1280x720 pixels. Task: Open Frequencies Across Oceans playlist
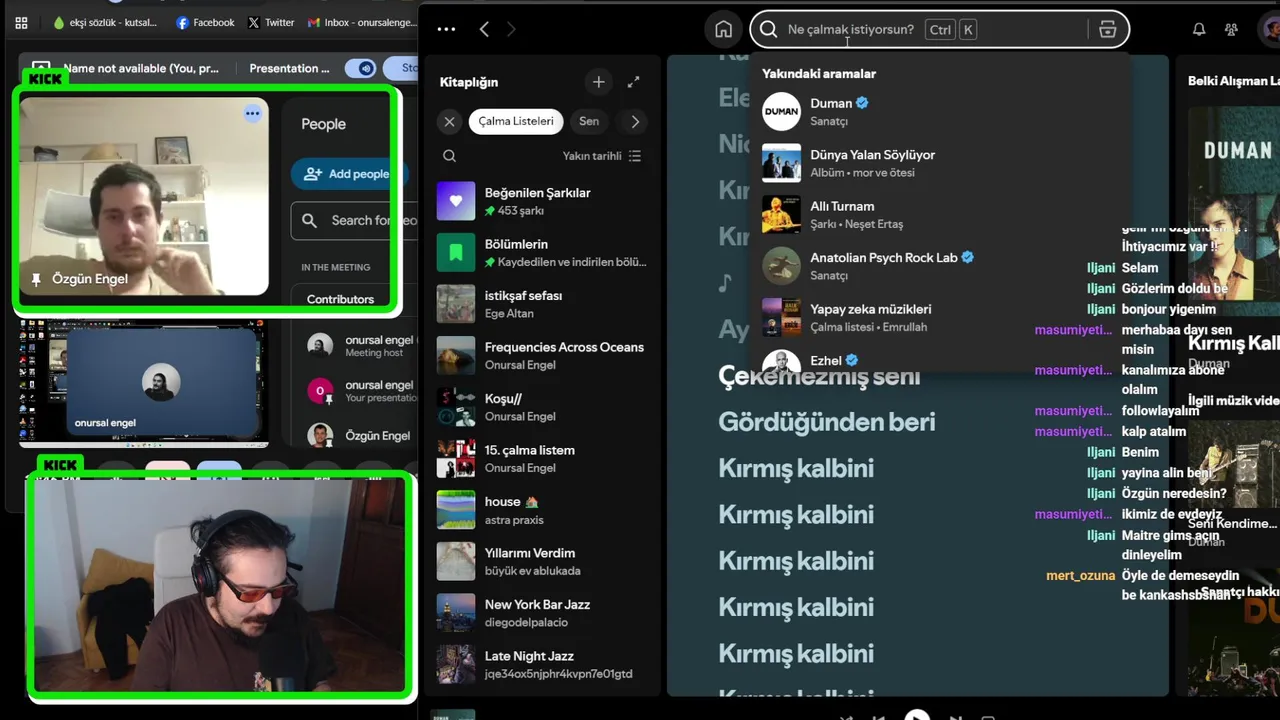pos(542,356)
